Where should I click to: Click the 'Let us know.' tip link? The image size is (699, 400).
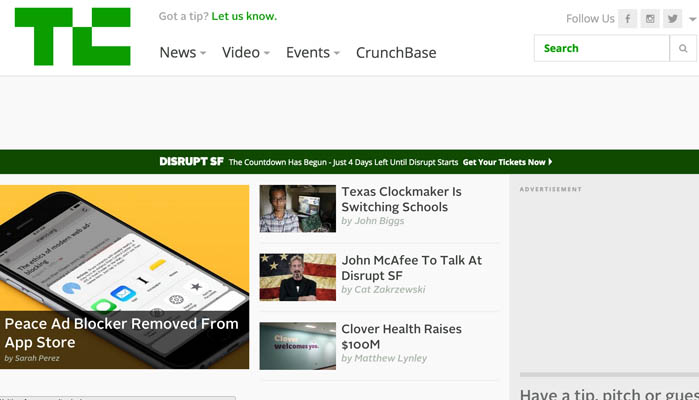pyautogui.click(x=244, y=16)
